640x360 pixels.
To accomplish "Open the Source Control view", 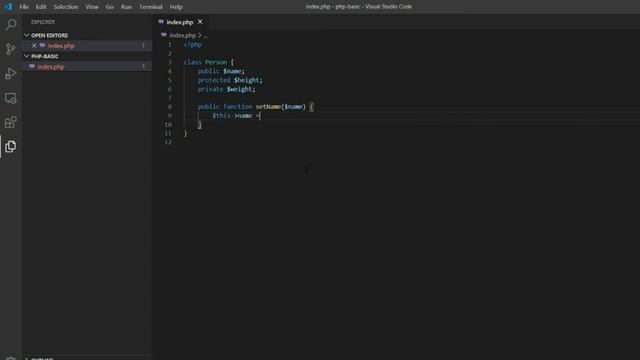I will 11,49.
